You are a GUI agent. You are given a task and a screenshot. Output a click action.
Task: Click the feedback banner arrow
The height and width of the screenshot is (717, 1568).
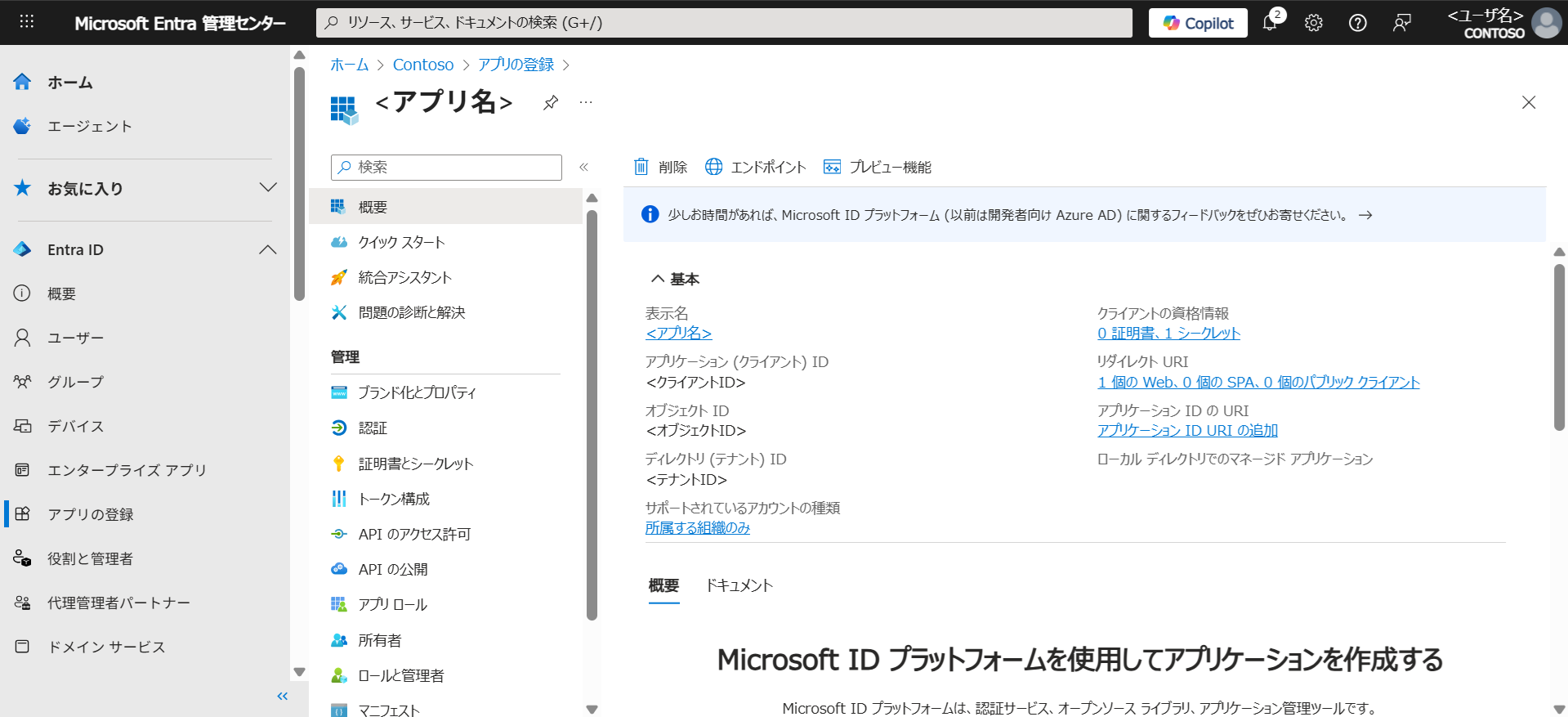tap(1365, 215)
